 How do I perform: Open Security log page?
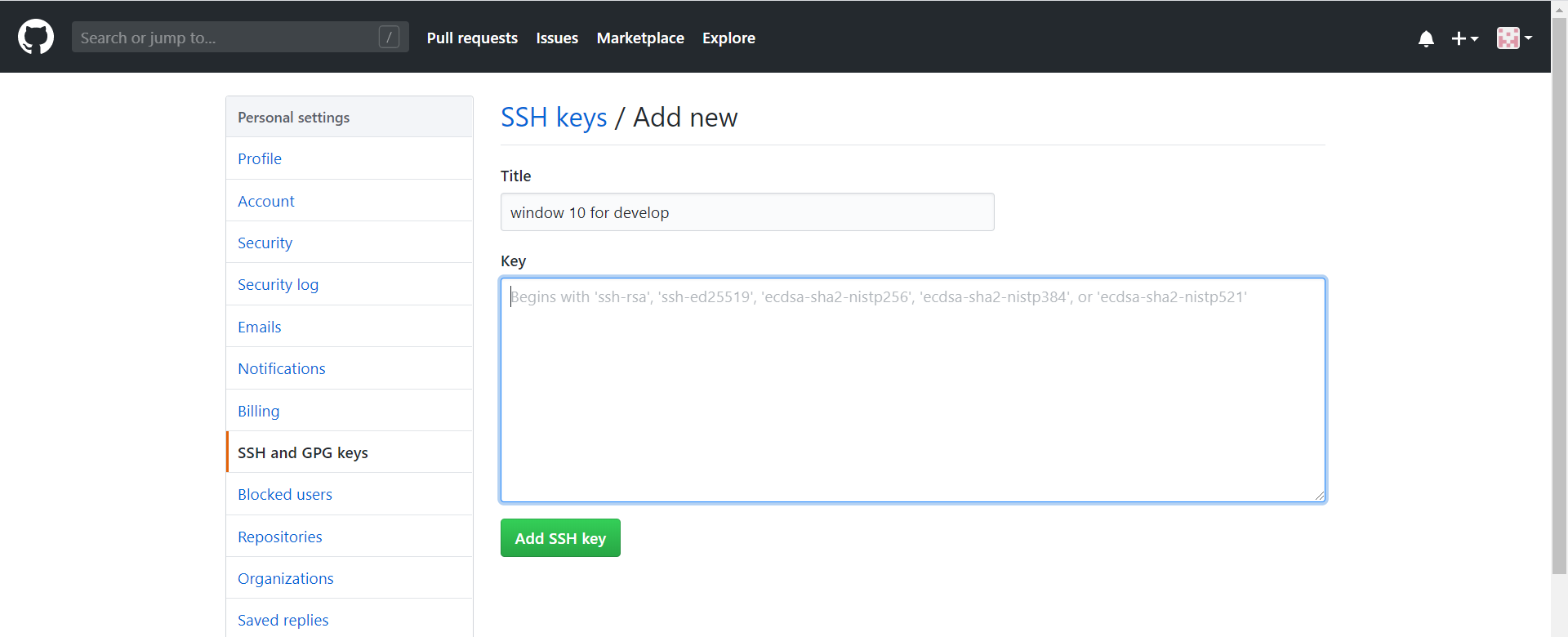[x=350, y=284]
